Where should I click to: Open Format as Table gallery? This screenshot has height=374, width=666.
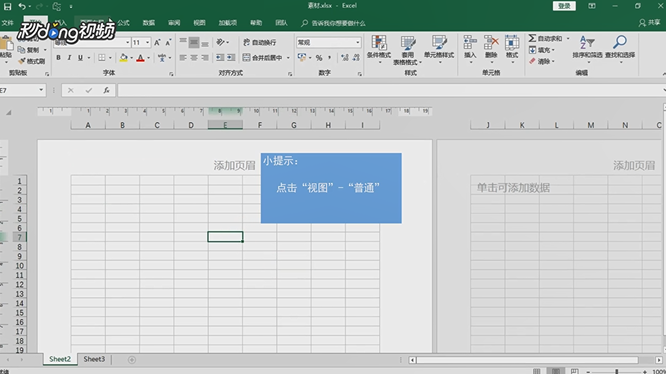click(407, 50)
